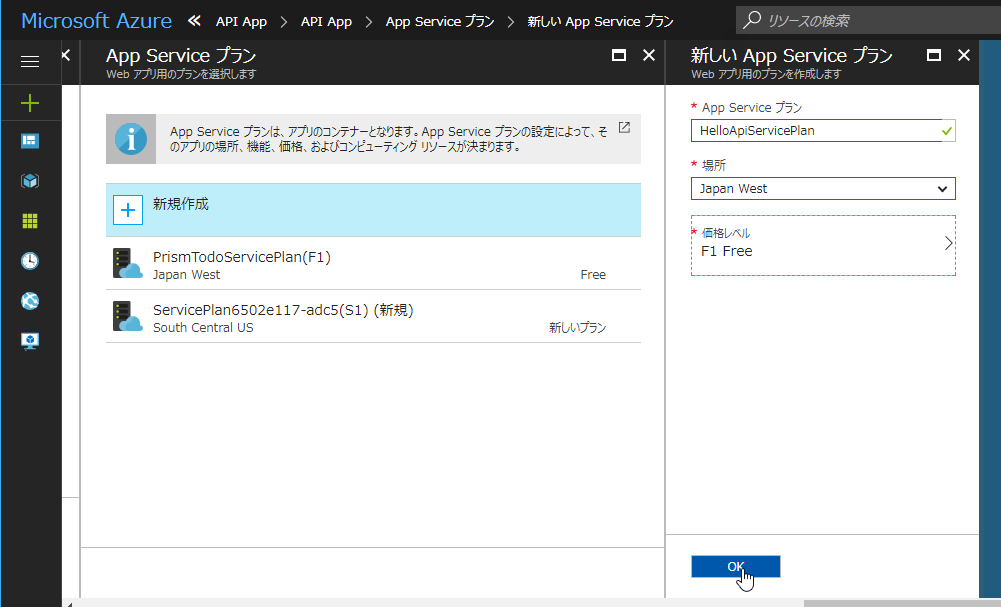Collapse breadcrumb with double chevron icon

194,21
